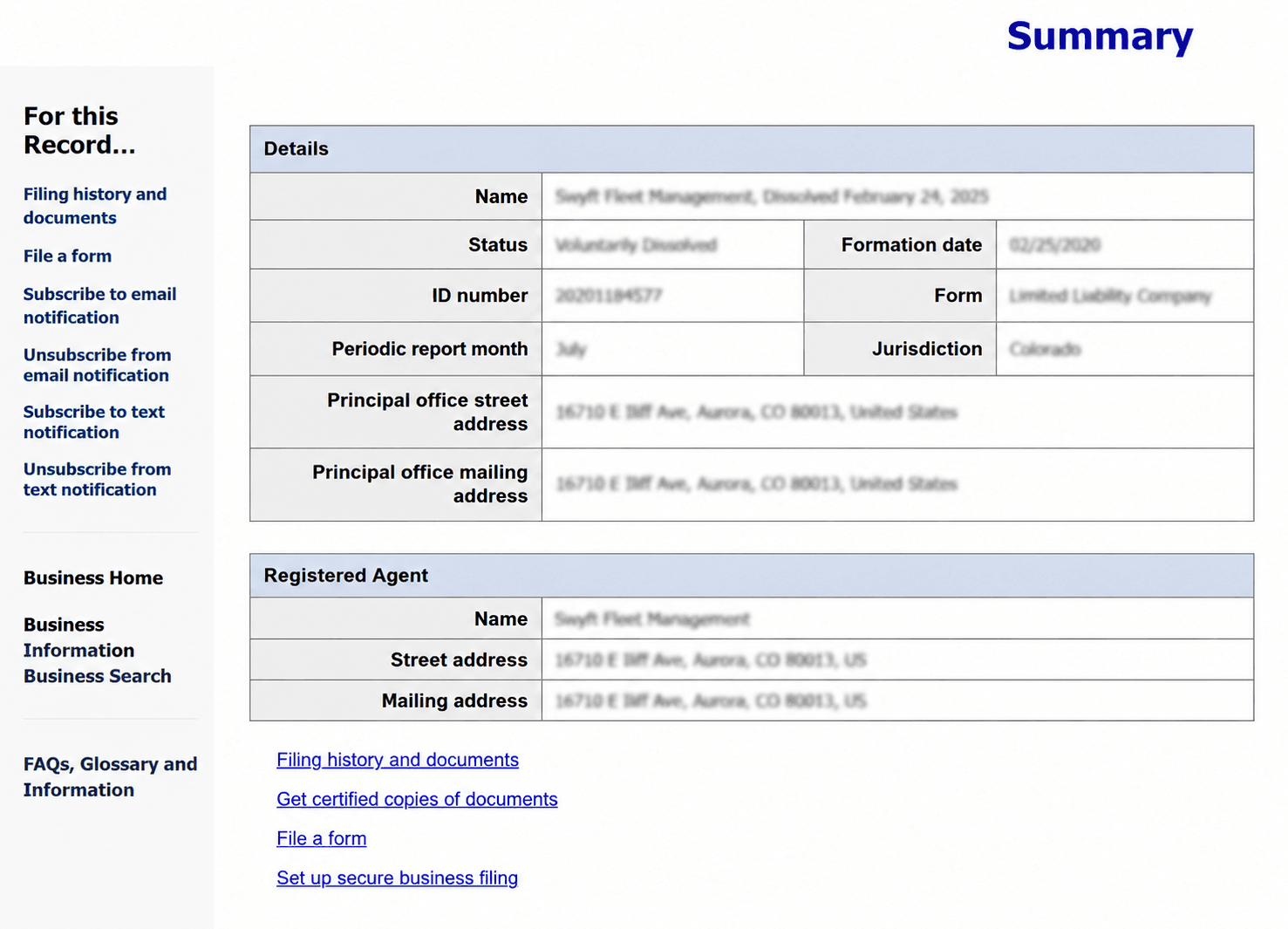Select the Details Name value
Viewport: 1288px width, 929px height.
[x=772, y=196]
